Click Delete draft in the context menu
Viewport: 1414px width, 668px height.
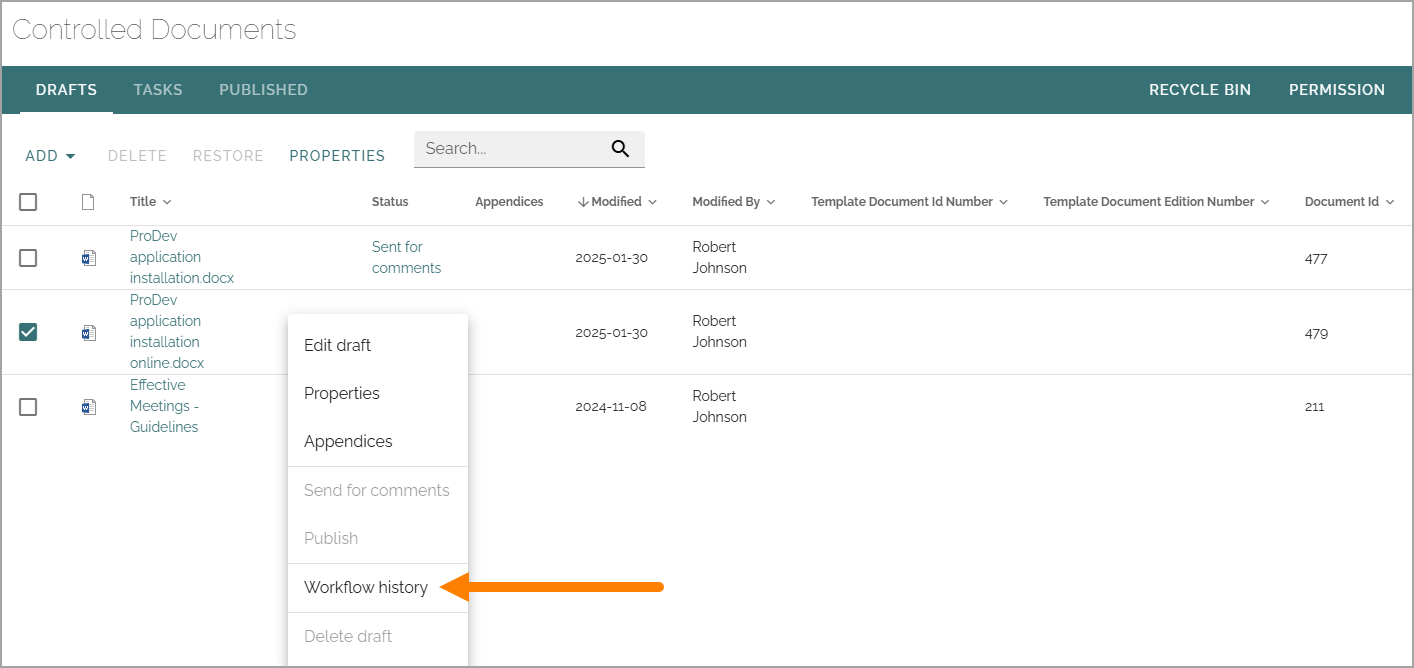pyautogui.click(x=378, y=636)
